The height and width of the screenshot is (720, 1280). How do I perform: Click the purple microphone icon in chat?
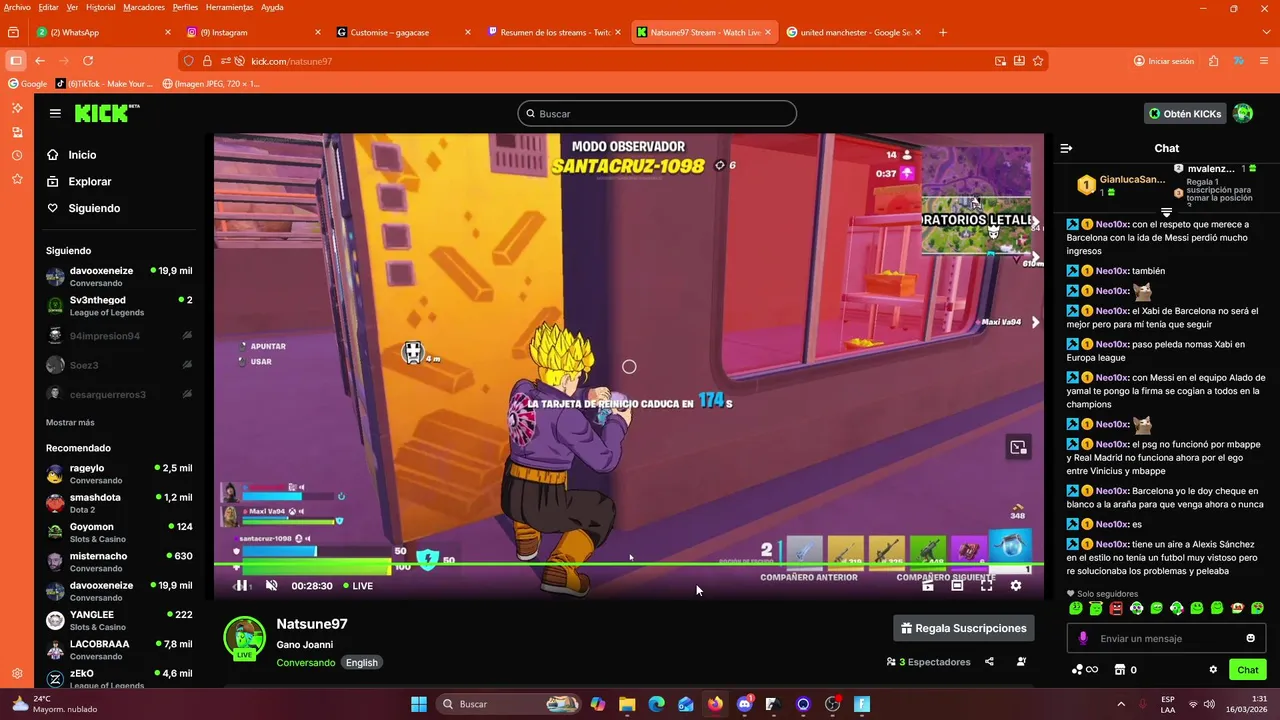point(1083,638)
